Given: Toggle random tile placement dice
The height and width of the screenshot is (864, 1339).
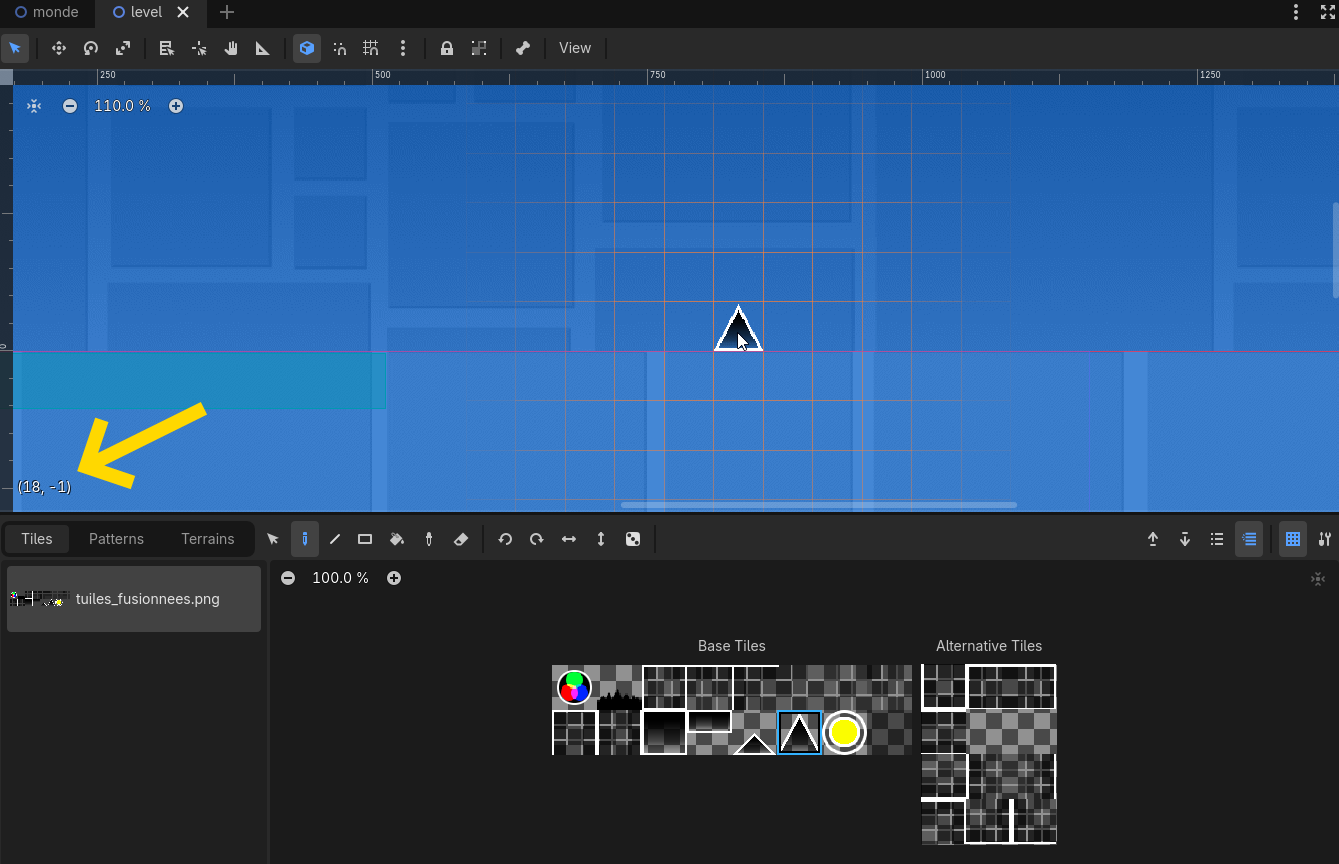Looking at the screenshot, I should point(633,539).
